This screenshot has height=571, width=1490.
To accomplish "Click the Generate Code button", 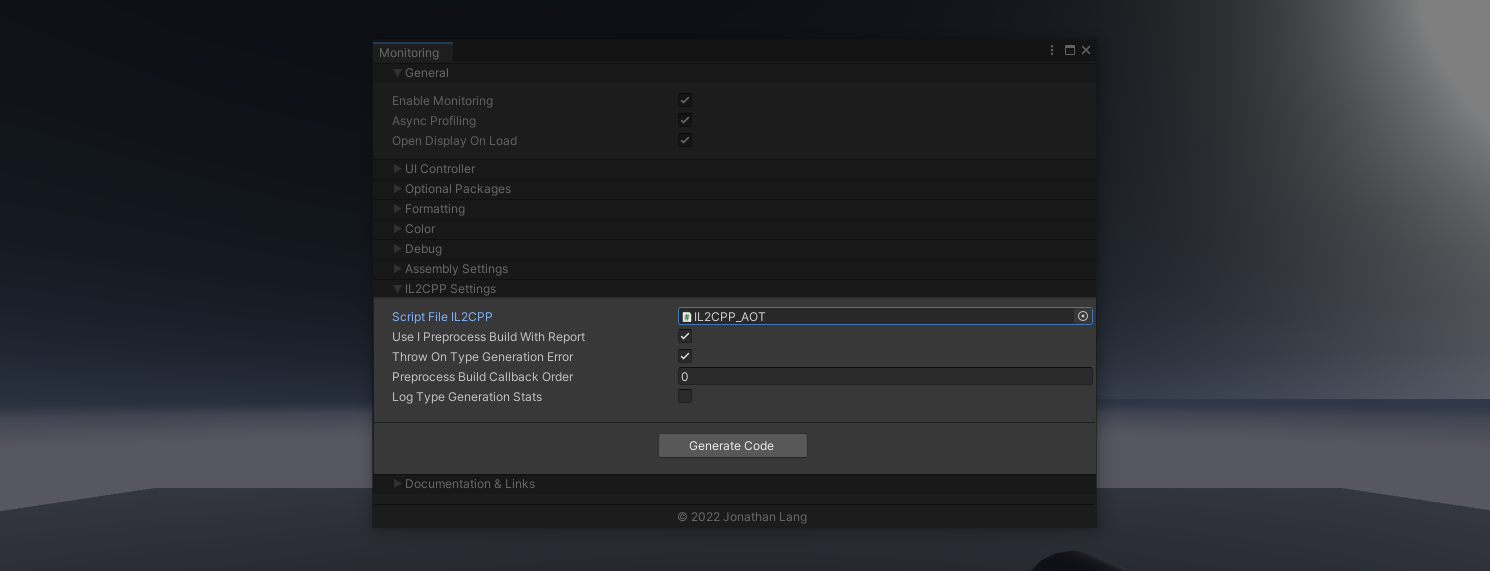I will [732, 445].
